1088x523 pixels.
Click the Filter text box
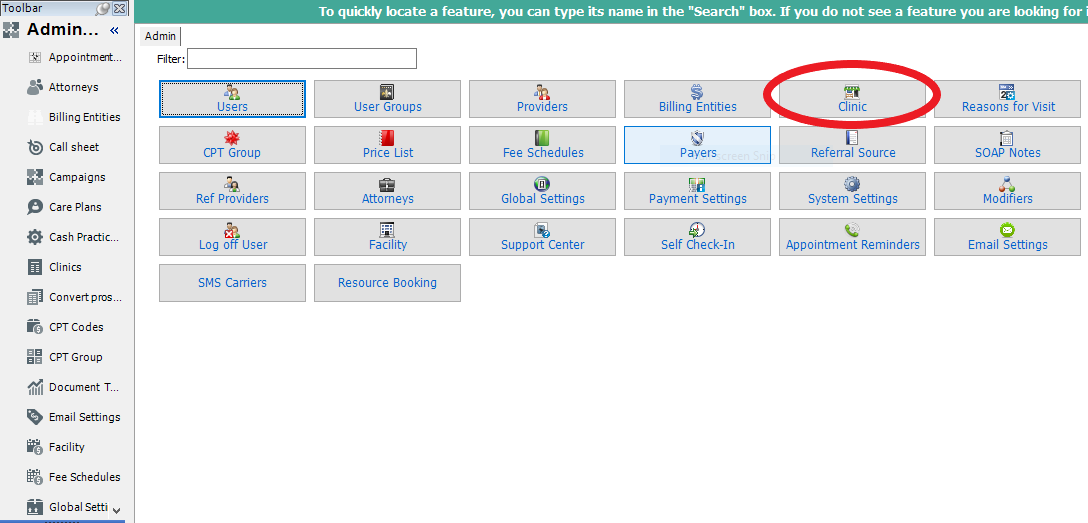[301, 59]
